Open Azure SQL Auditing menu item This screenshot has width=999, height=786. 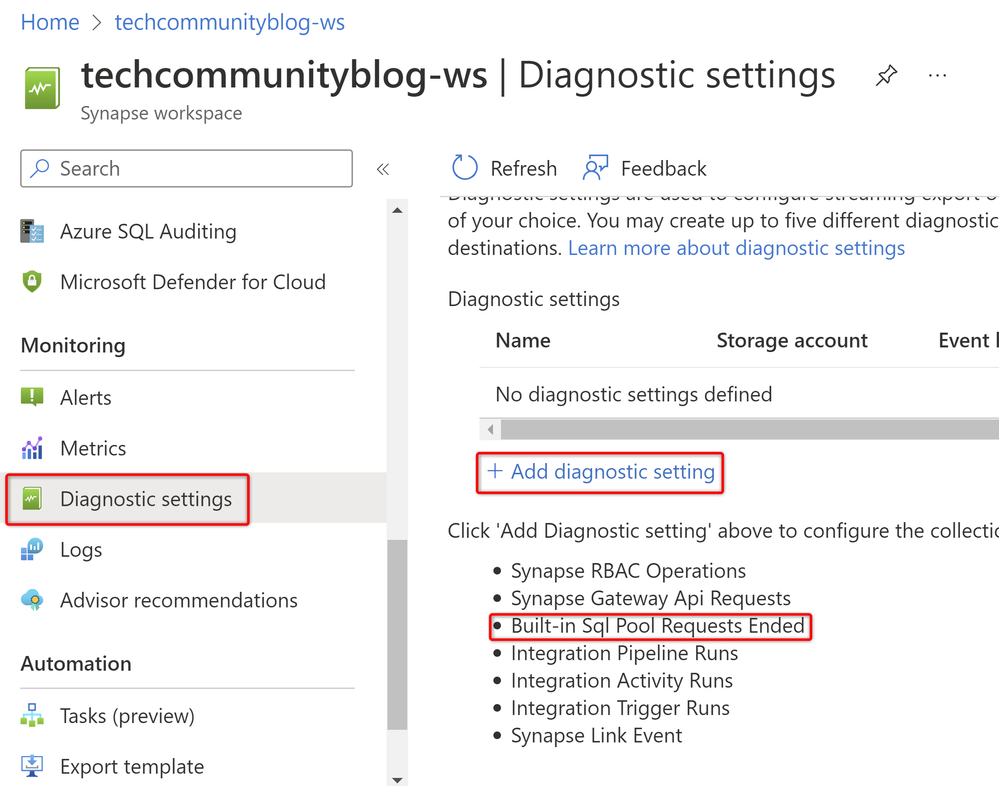[148, 231]
